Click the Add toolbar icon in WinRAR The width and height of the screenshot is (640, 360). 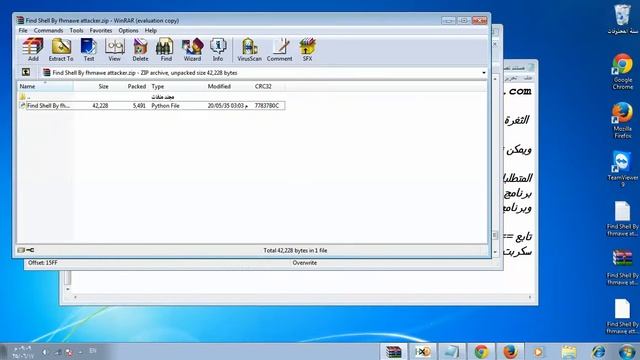pos(33,49)
